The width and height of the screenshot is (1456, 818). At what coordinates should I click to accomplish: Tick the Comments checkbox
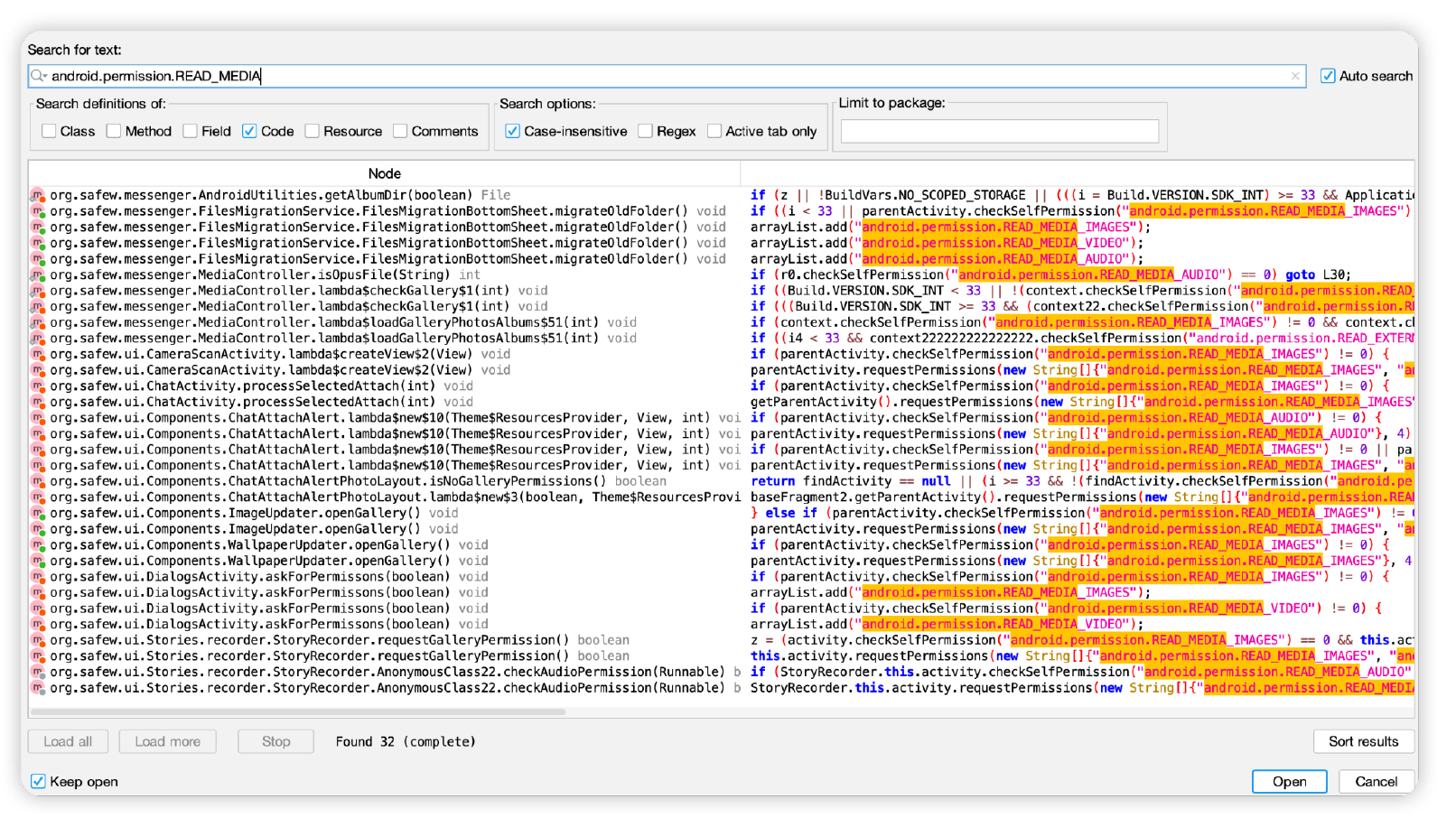[x=400, y=131]
